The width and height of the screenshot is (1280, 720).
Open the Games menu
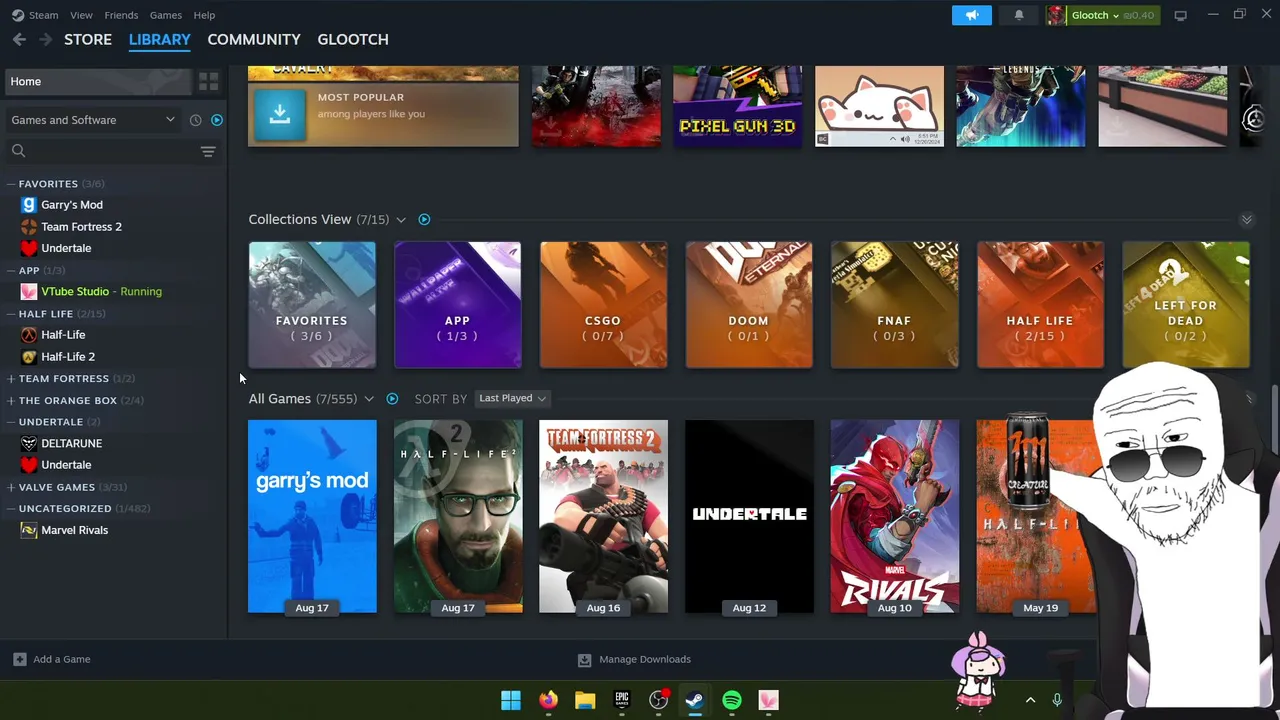coord(165,15)
